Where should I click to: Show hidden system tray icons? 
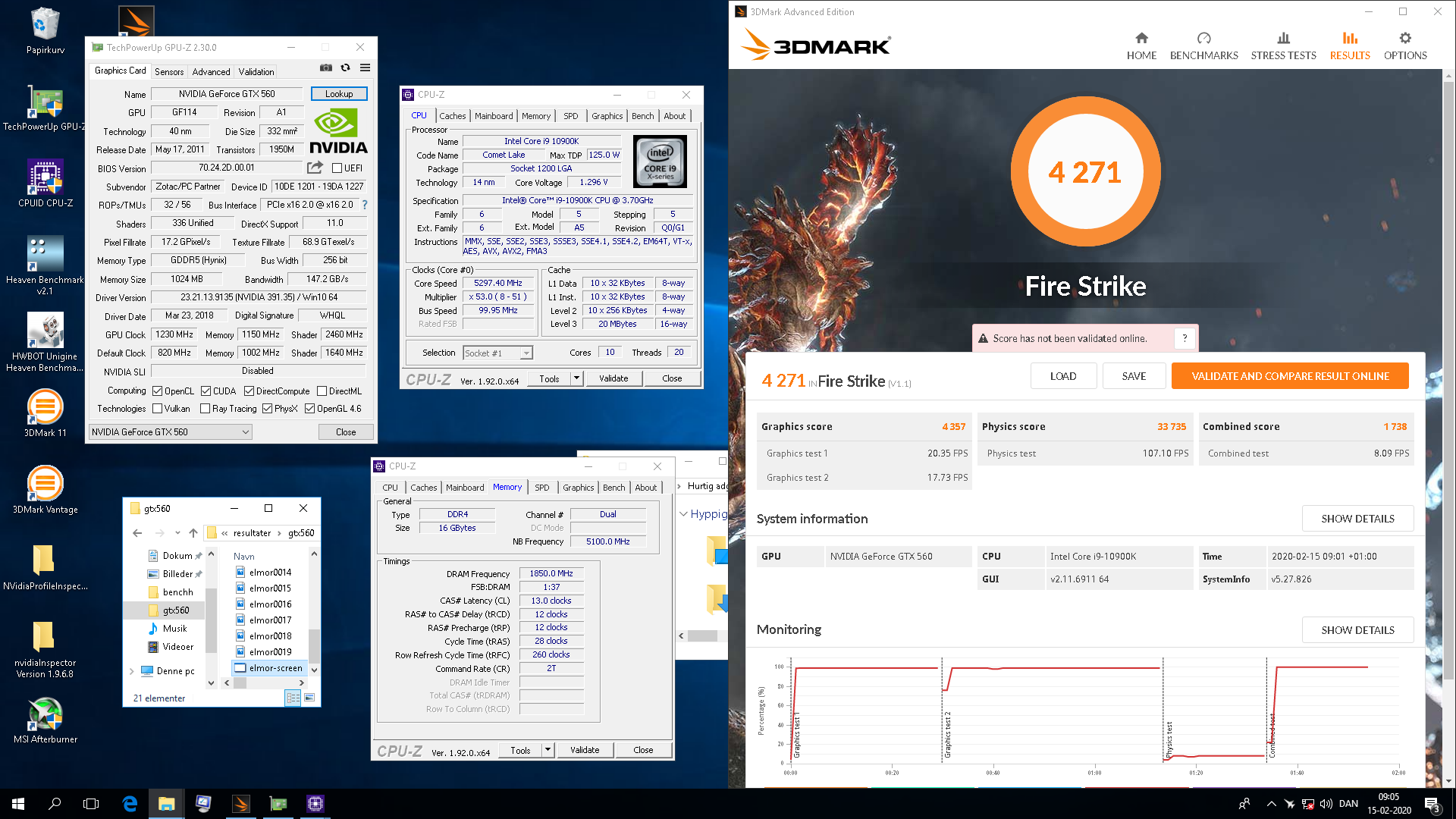pos(1271,804)
